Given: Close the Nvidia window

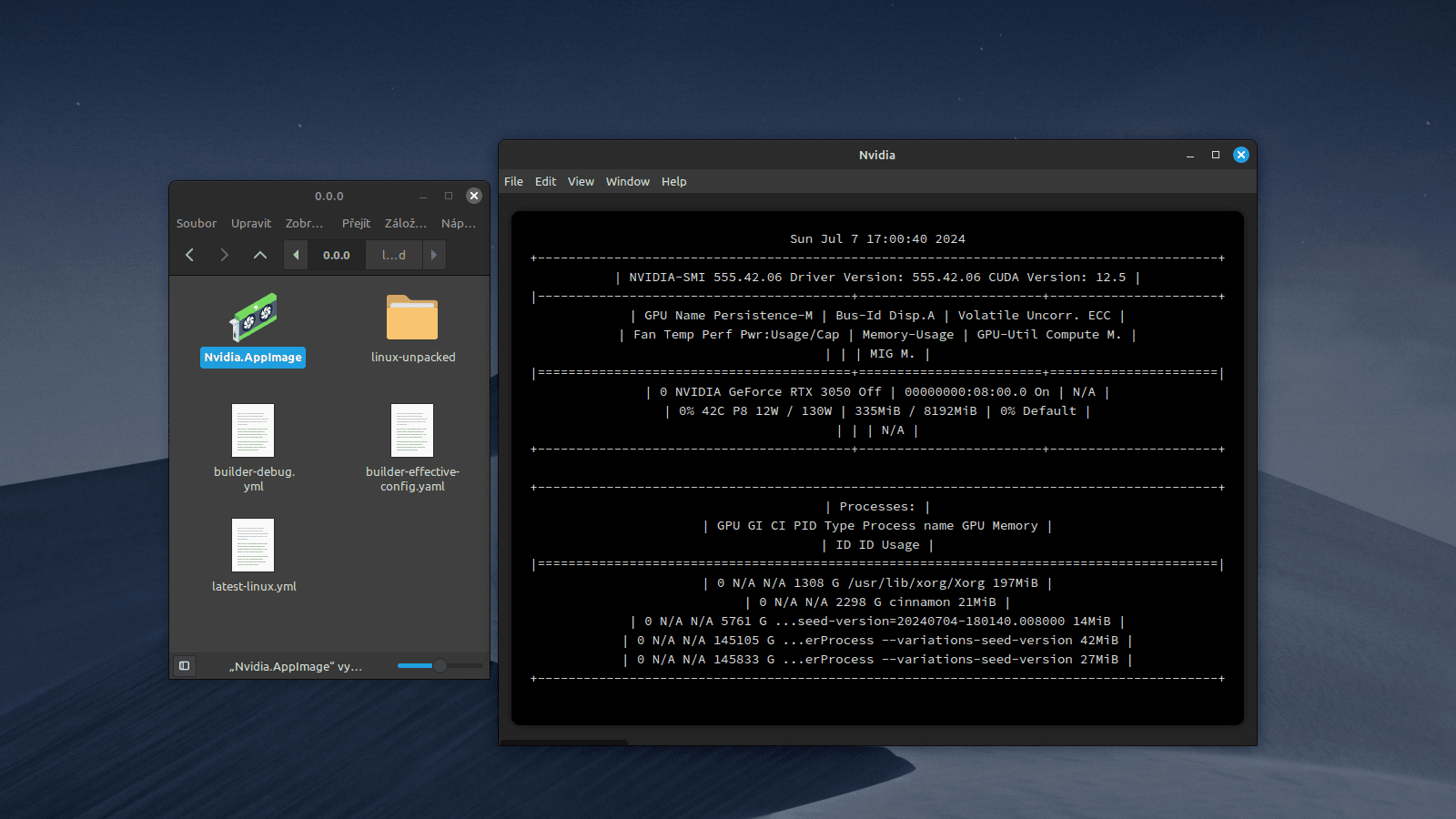Looking at the screenshot, I should point(1241,155).
